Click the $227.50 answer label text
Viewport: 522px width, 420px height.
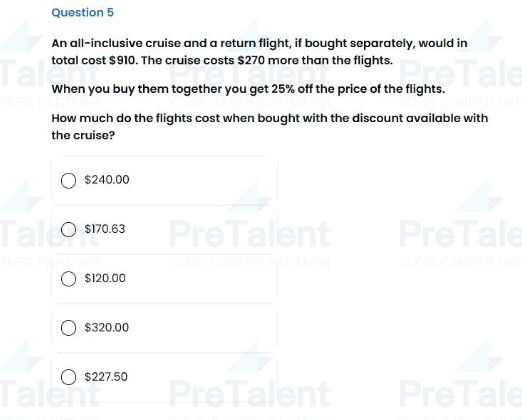pyautogui.click(x=106, y=377)
